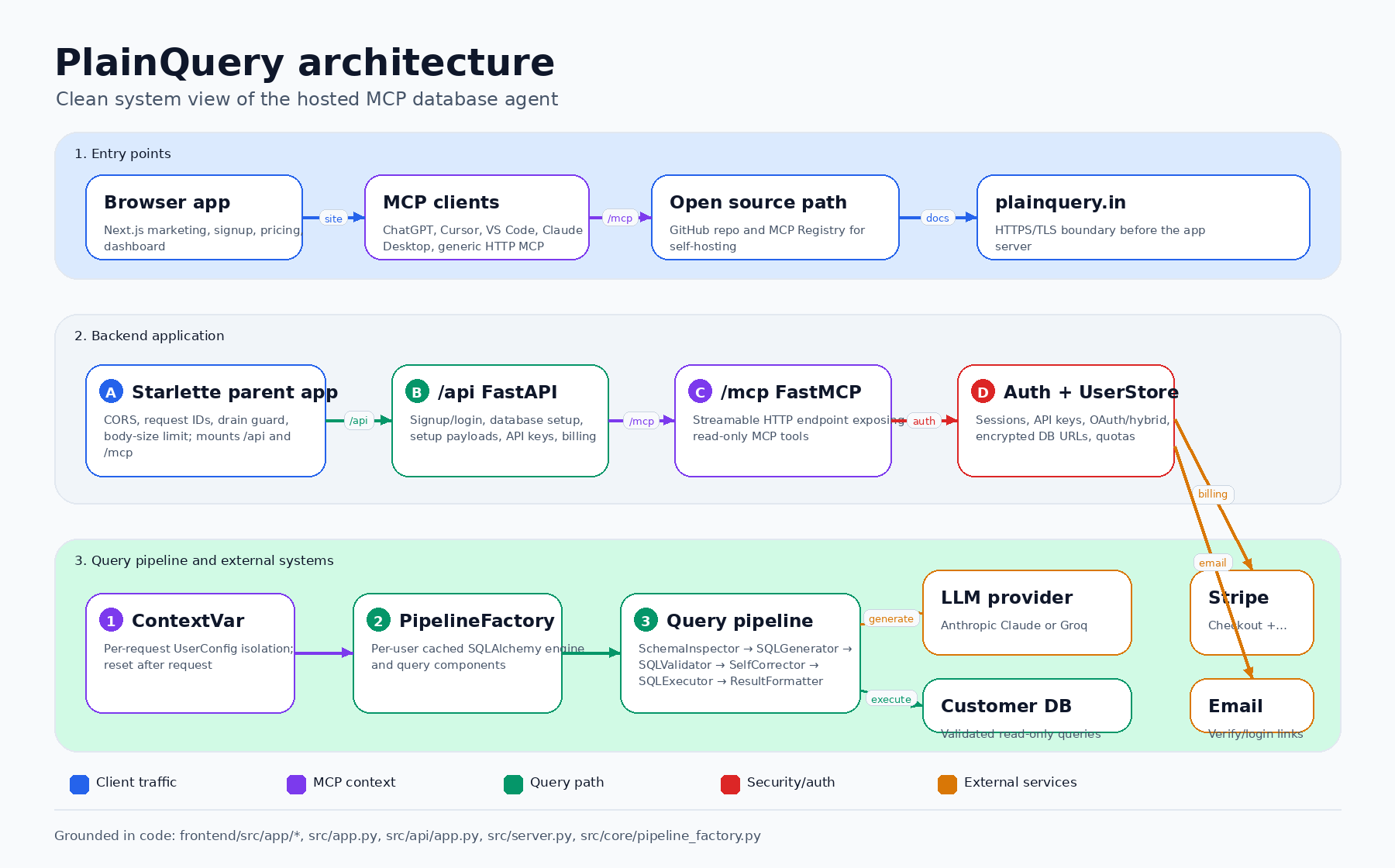This screenshot has width=1395, height=868.
Task: Select the plainquery.in card
Action: point(1143,217)
